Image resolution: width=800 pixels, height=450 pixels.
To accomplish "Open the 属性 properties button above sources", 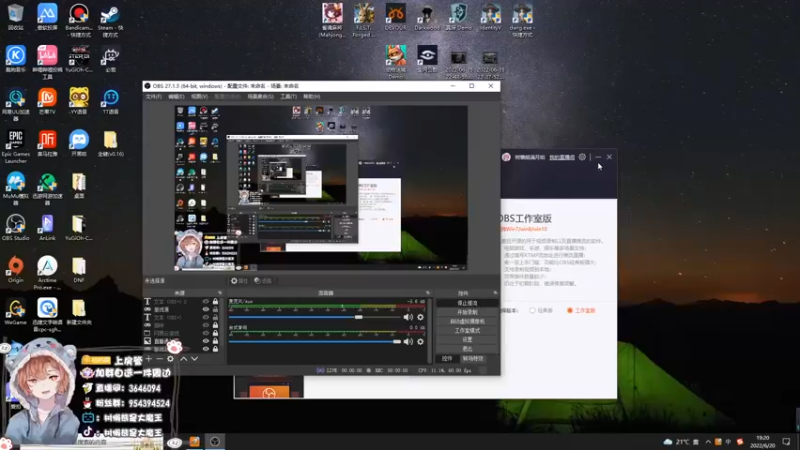I will [239, 281].
